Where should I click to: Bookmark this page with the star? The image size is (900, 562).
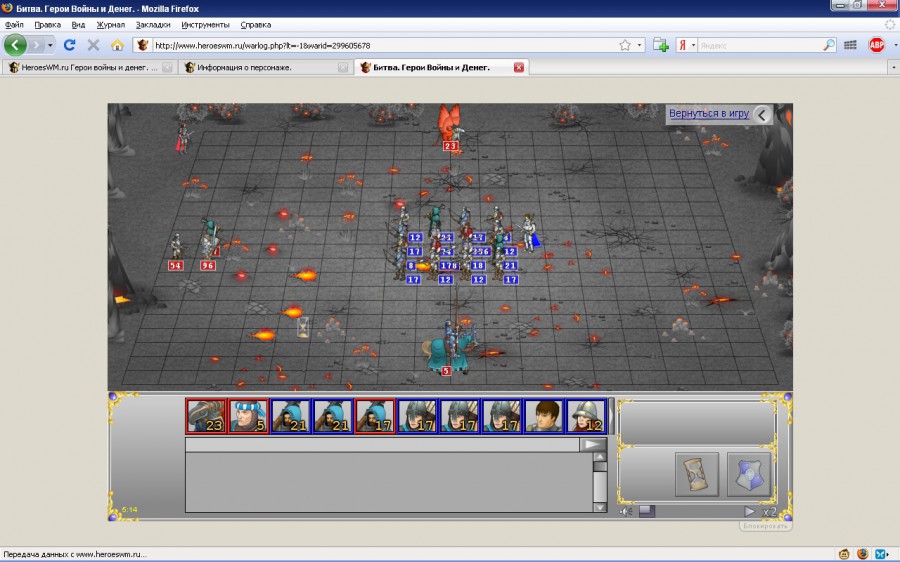click(625, 45)
